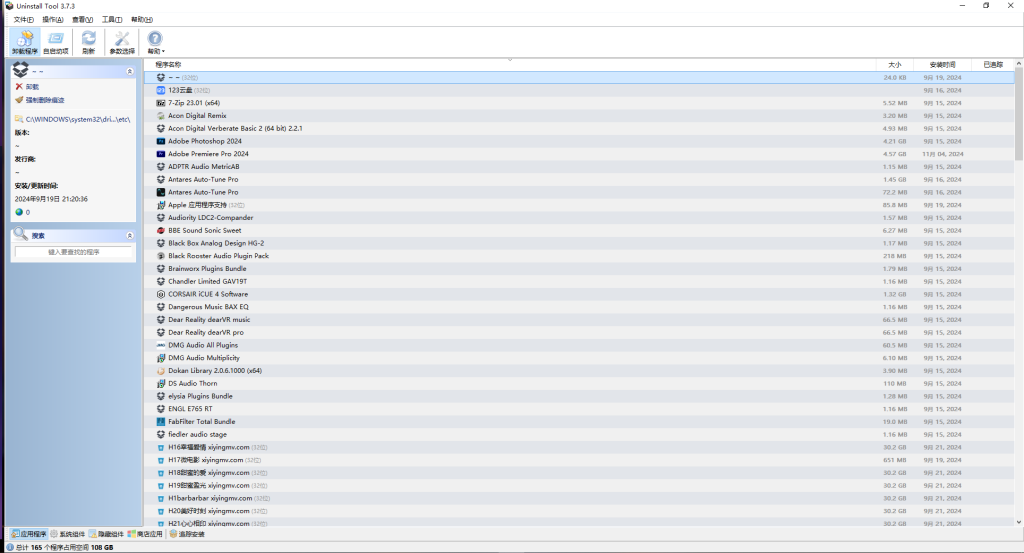Click the Adobe Photoshop 2024 Ps icon
The height and width of the screenshot is (553, 1024).
(161, 141)
